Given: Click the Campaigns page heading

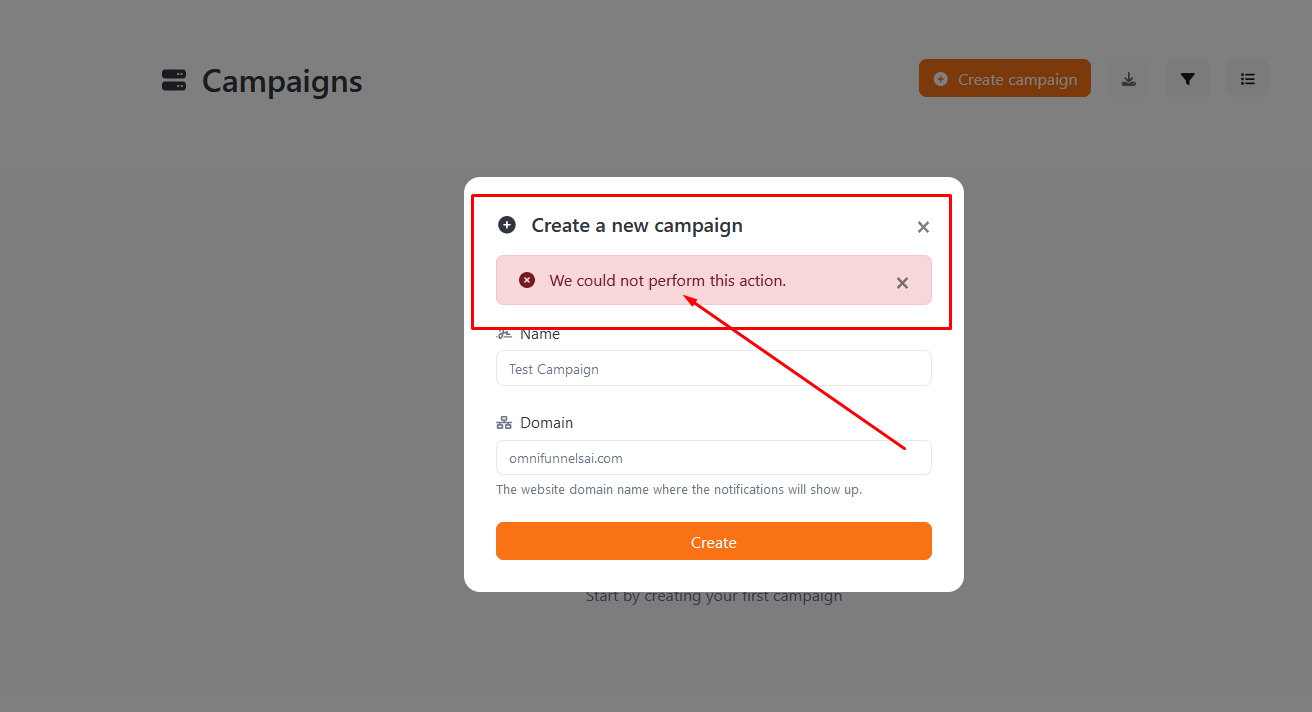Looking at the screenshot, I should (x=282, y=81).
